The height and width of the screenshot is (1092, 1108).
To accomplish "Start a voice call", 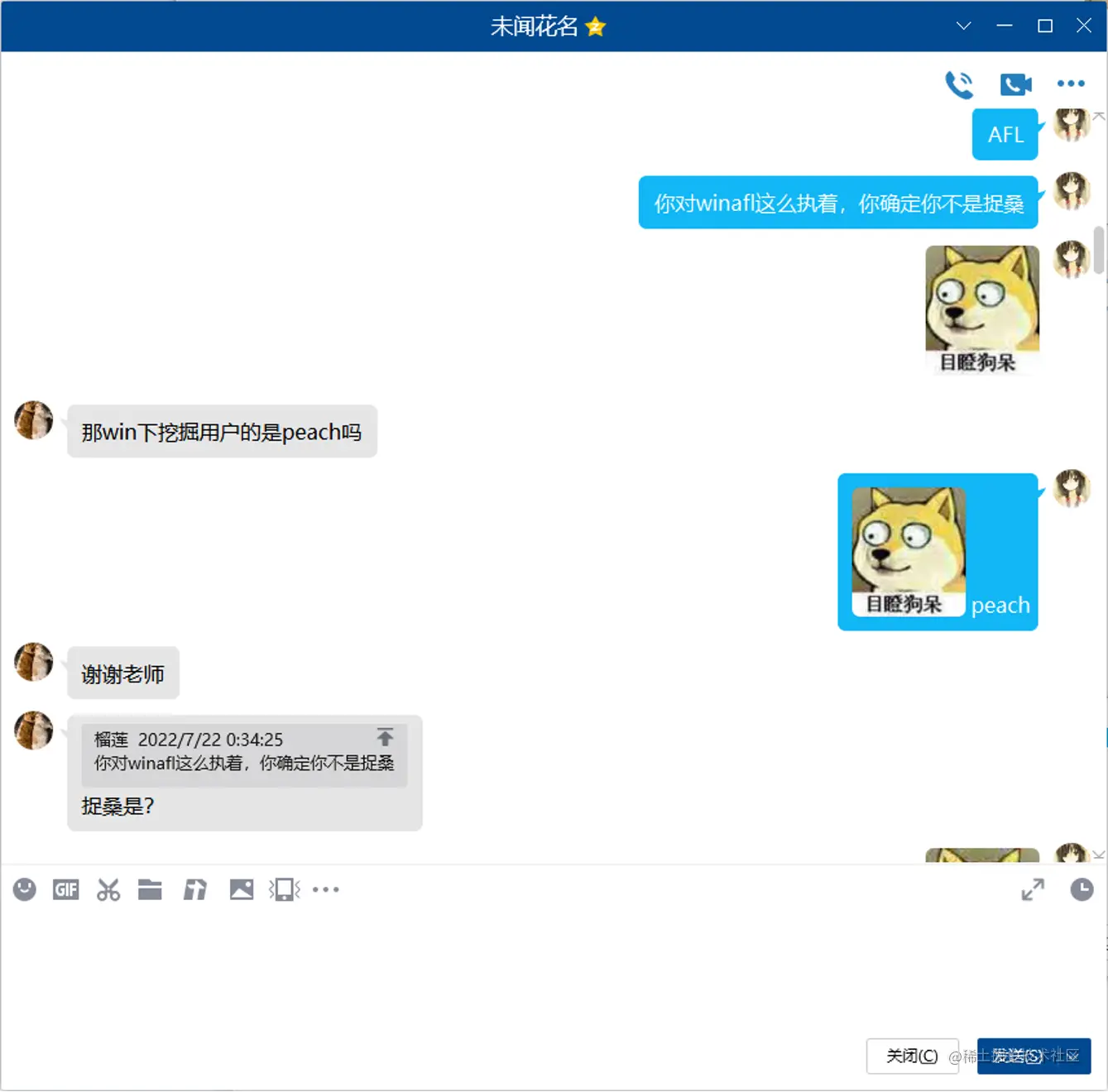I will pos(959,84).
